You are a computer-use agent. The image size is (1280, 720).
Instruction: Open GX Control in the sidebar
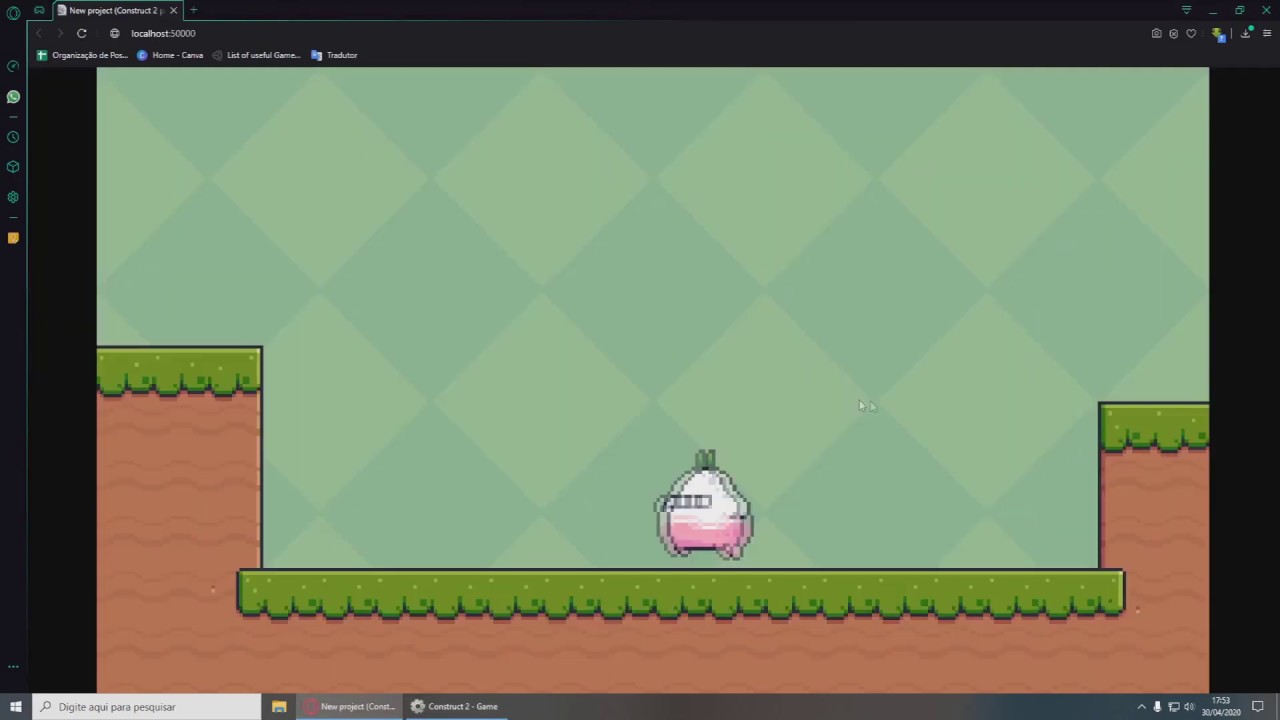(x=13, y=67)
